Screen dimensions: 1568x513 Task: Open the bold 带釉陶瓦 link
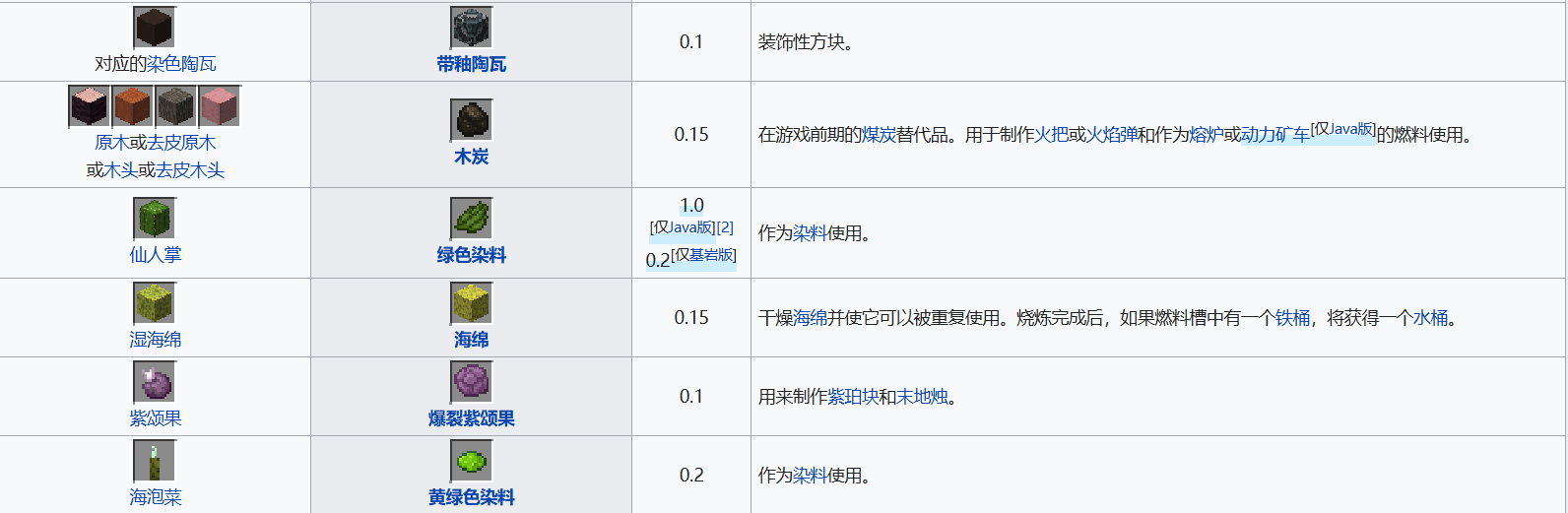coord(471,64)
